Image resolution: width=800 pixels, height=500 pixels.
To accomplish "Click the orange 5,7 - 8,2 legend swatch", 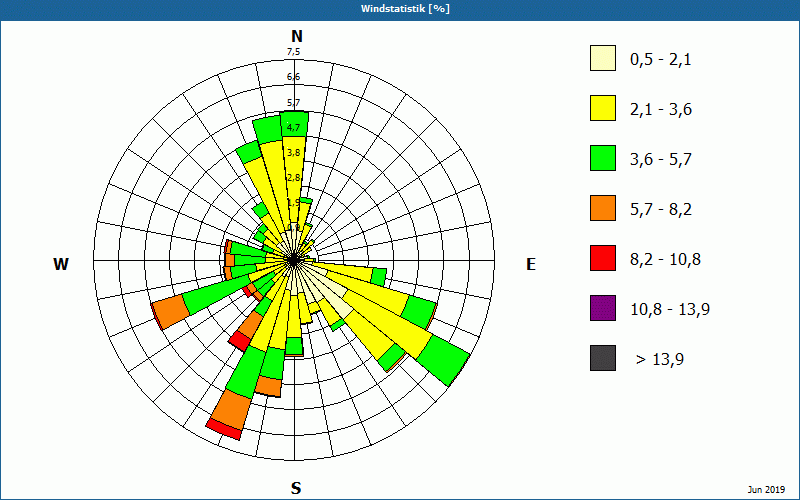I will (x=603, y=208).
